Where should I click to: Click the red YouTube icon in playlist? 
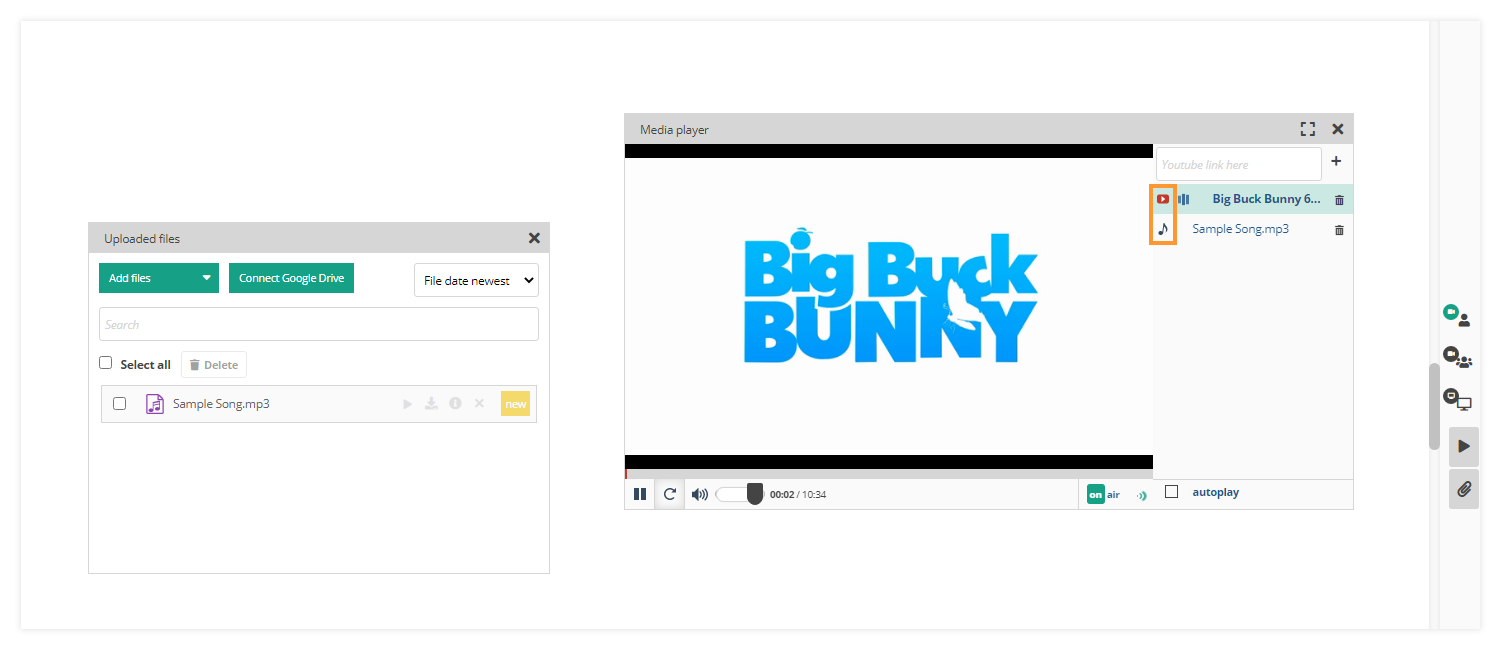coord(1163,199)
